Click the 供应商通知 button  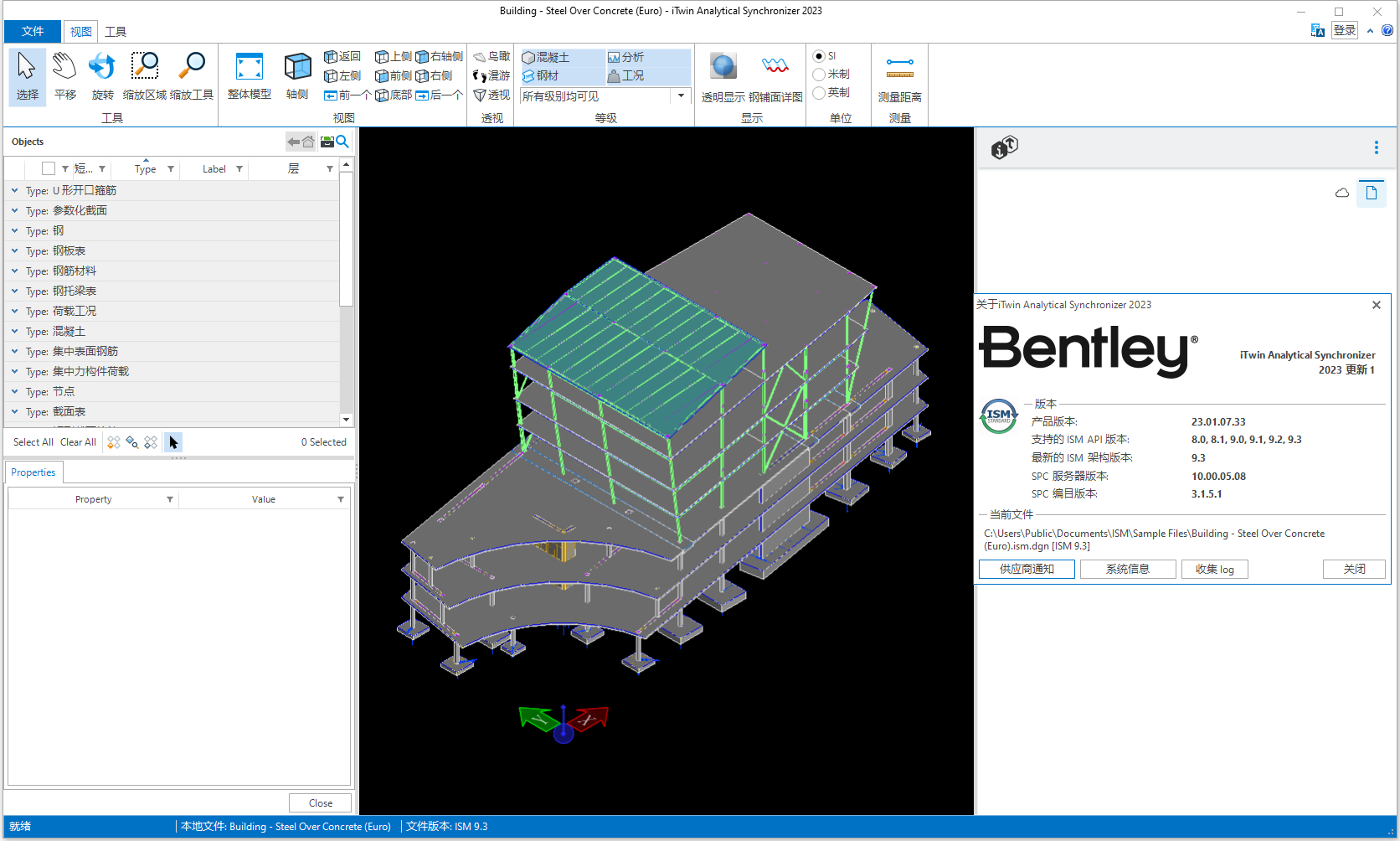pos(1027,570)
